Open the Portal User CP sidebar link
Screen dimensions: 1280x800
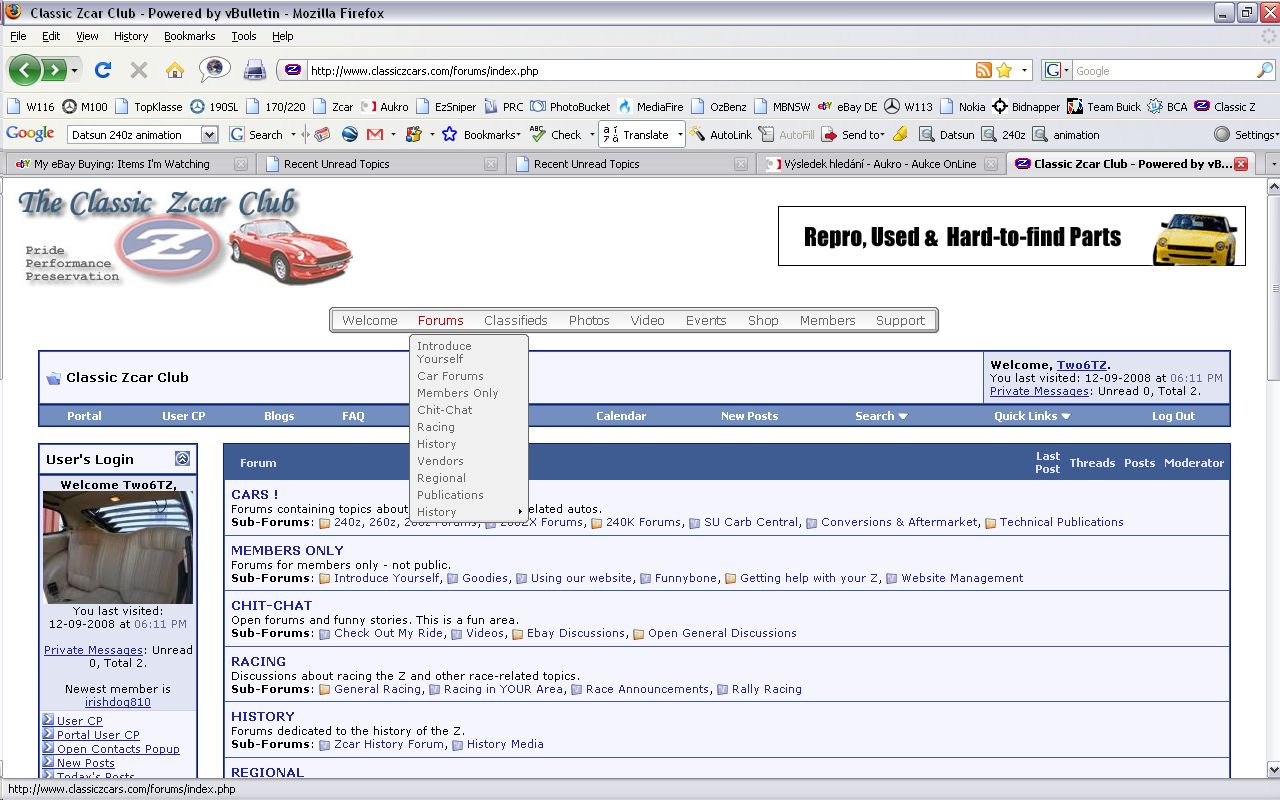coord(98,735)
